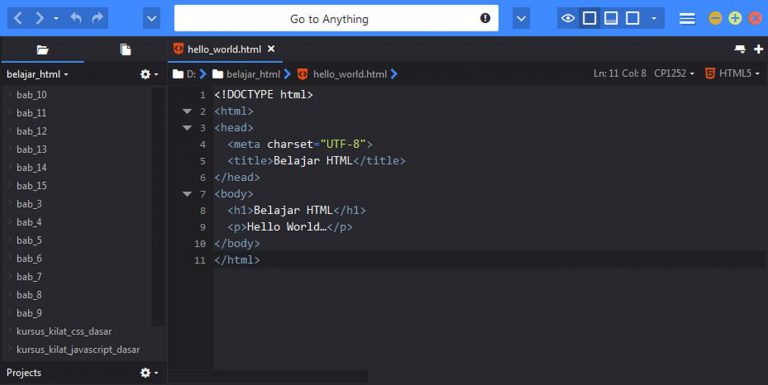This screenshot has height=385, width=768.
Task: Open the bab_3 folder
Action: click(29, 204)
